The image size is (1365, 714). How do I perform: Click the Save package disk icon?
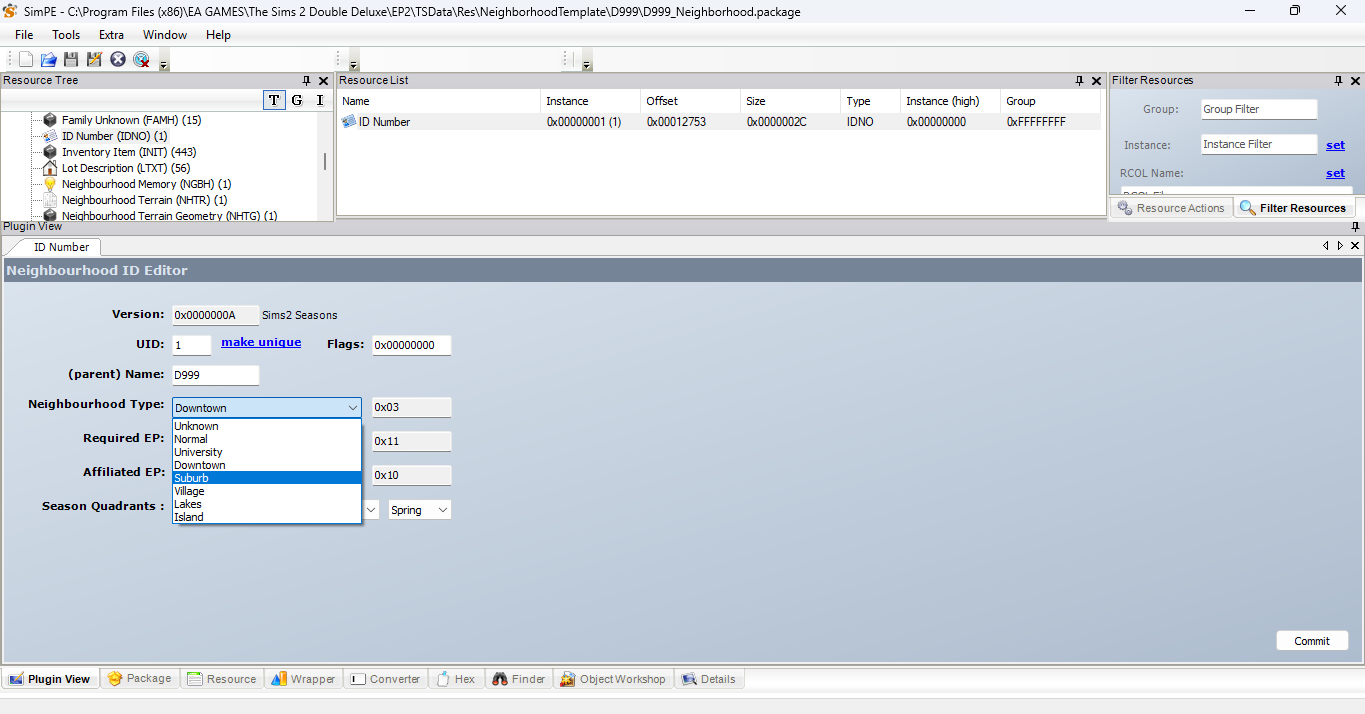click(71, 60)
